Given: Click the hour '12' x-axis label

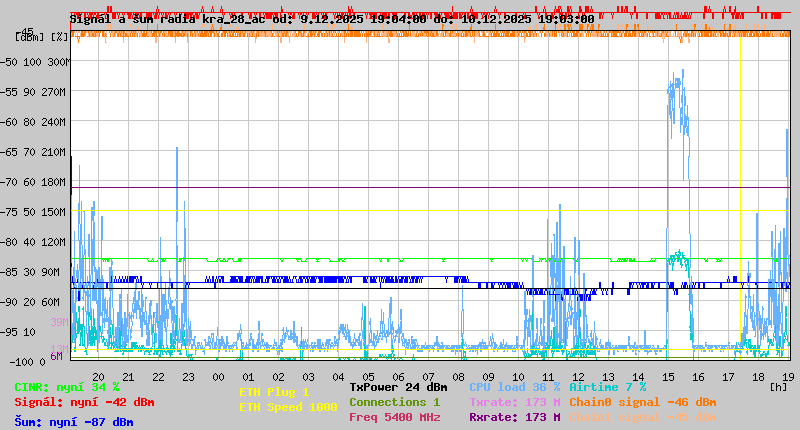Looking at the screenshot, I should pyautogui.click(x=579, y=377).
